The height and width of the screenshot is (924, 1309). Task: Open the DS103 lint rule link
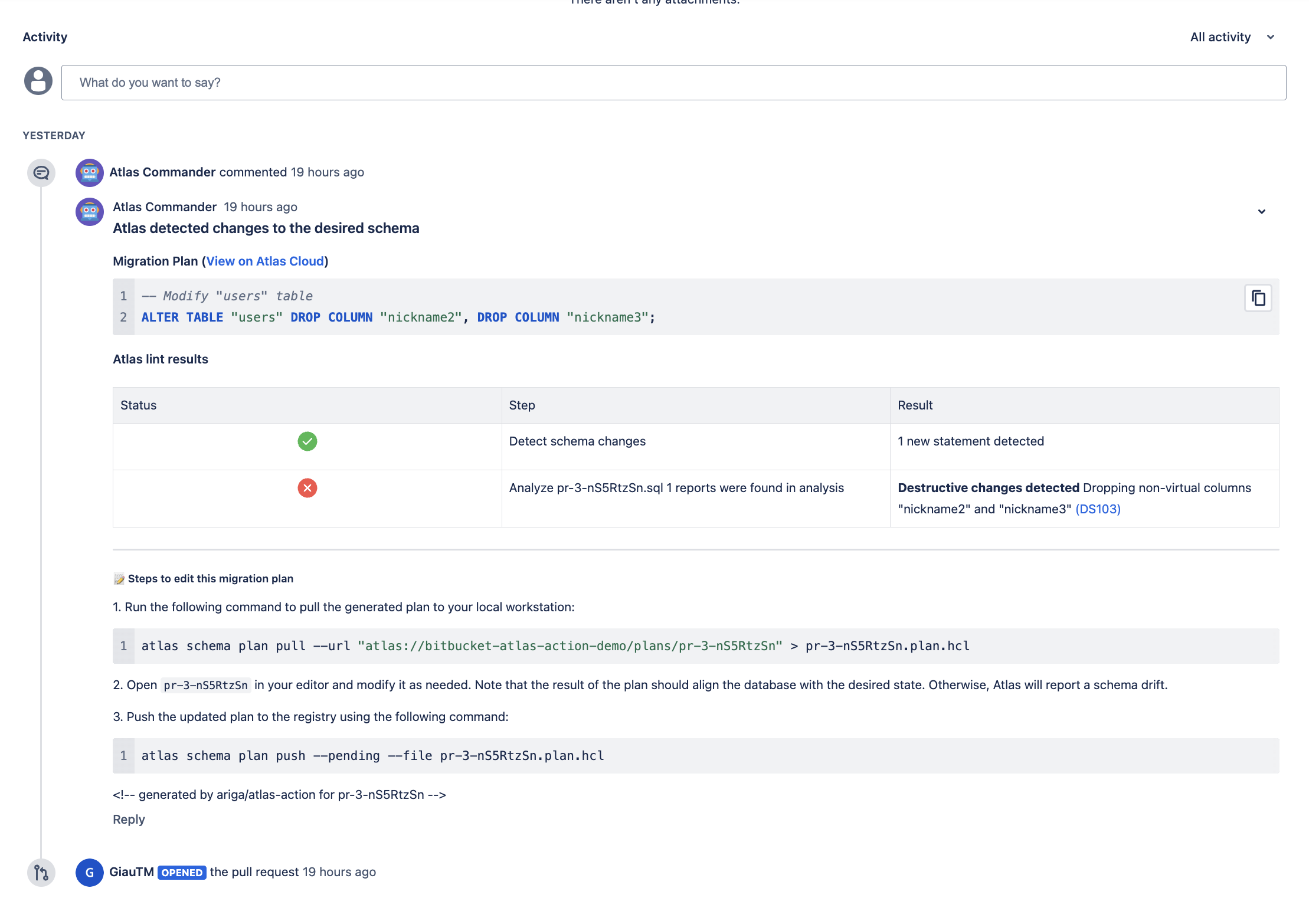(x=1098, y=509)
